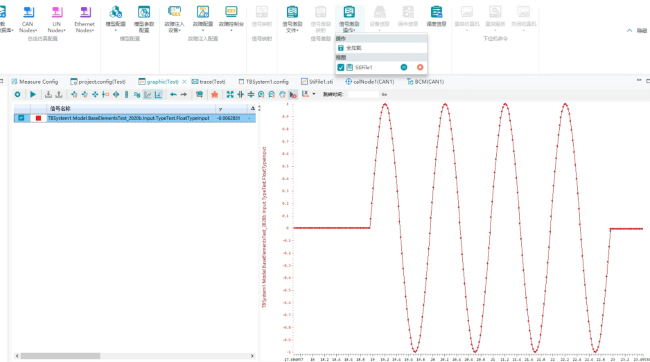Select the TBSystem1...FloatTypeInput signal row
Image resolution: width=650 pixels, height=362 pixels.
(135, 118)
